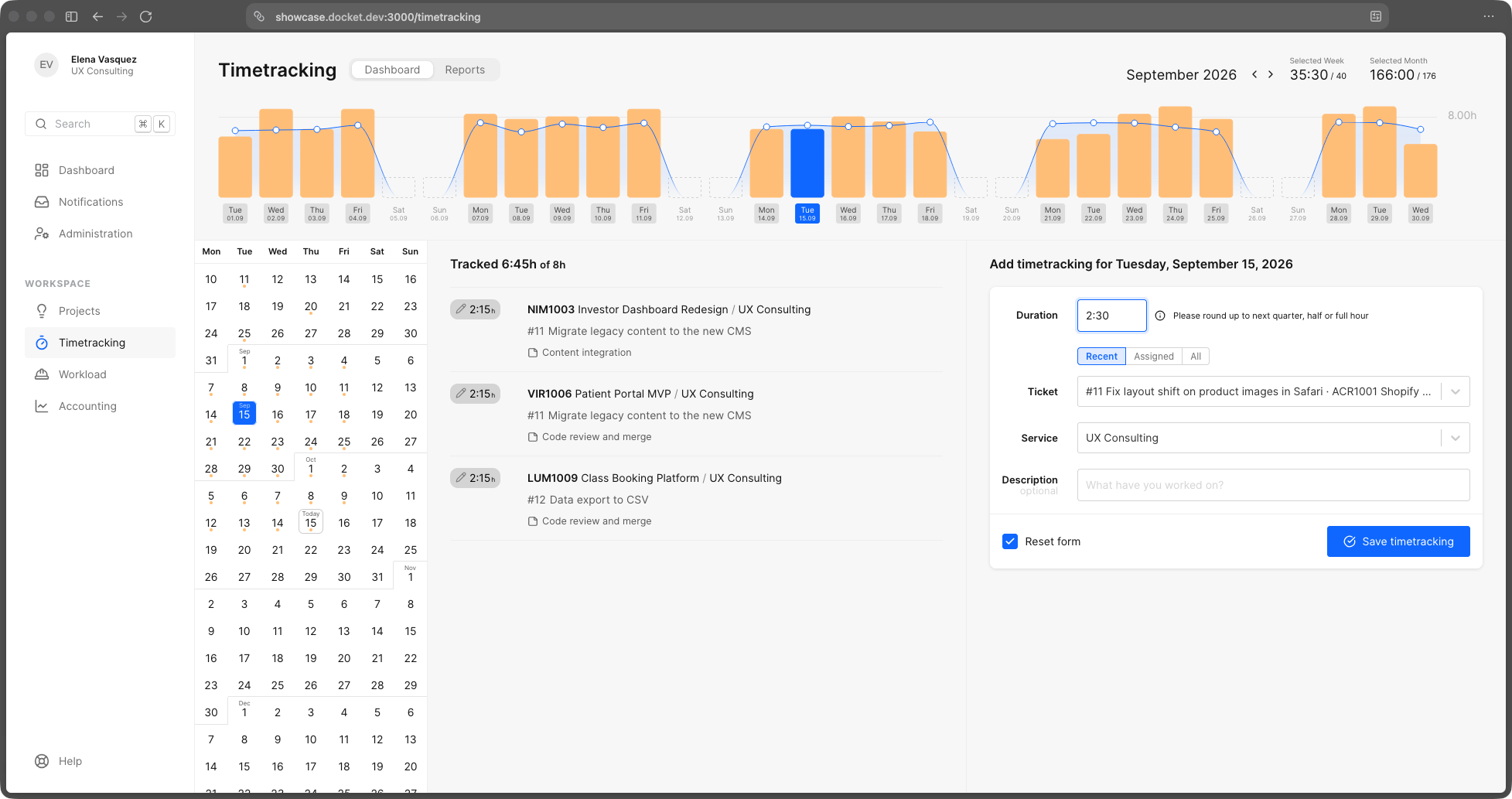The width and height of the screenshot is (1512, 799).
Task: Click the browser address bar URL
Action: pyautogui.click(x=377, y=16)
